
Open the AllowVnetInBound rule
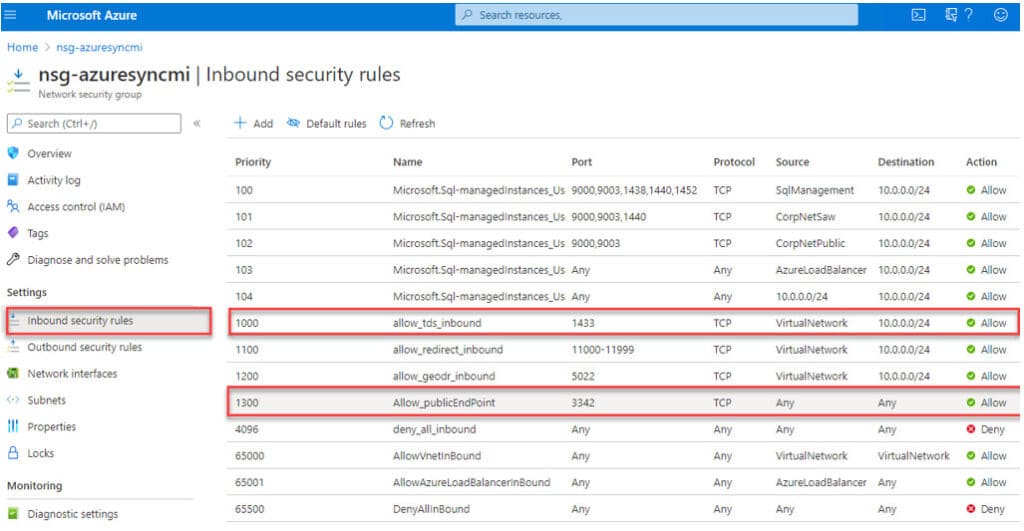tap(437, 456)
